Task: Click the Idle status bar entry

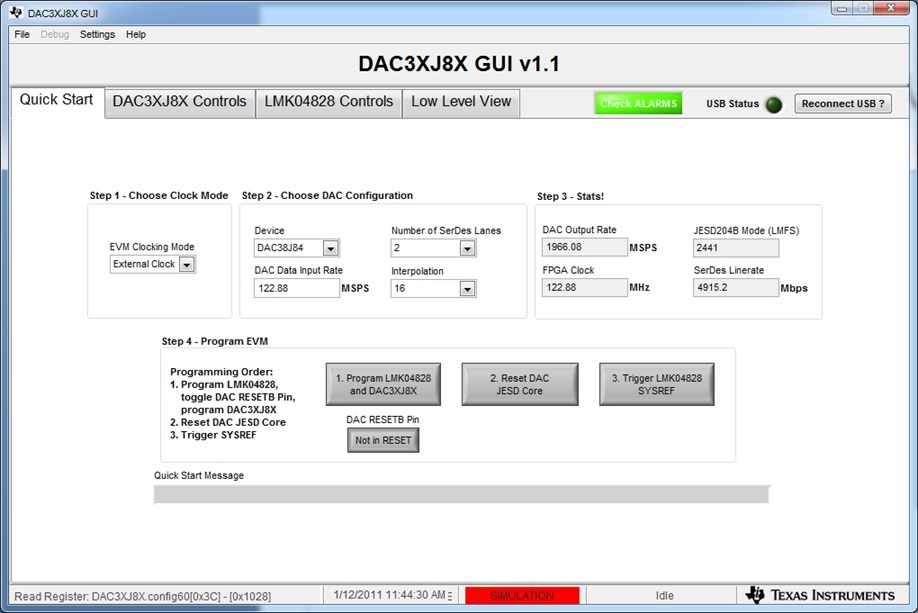Action: (664, 595)
